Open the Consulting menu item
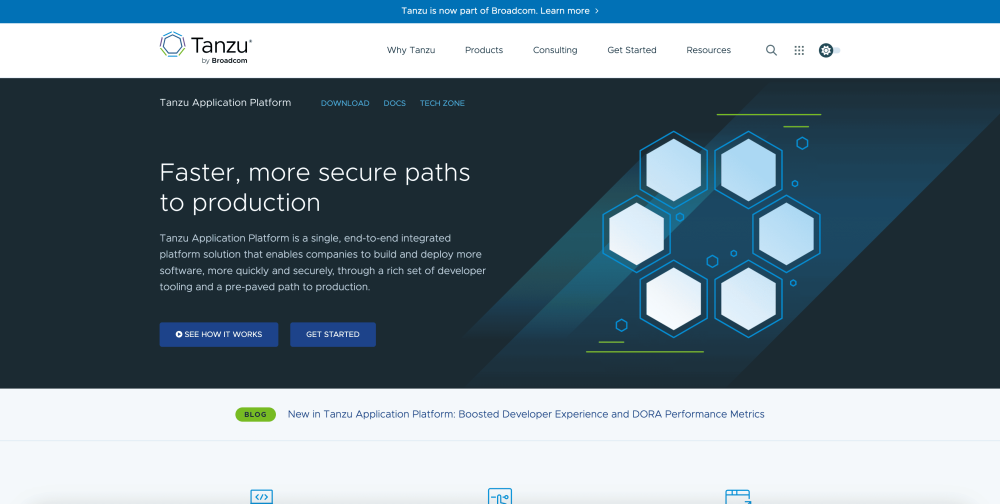This screenshot has width=1000, height=504. [x=555, y=50]
